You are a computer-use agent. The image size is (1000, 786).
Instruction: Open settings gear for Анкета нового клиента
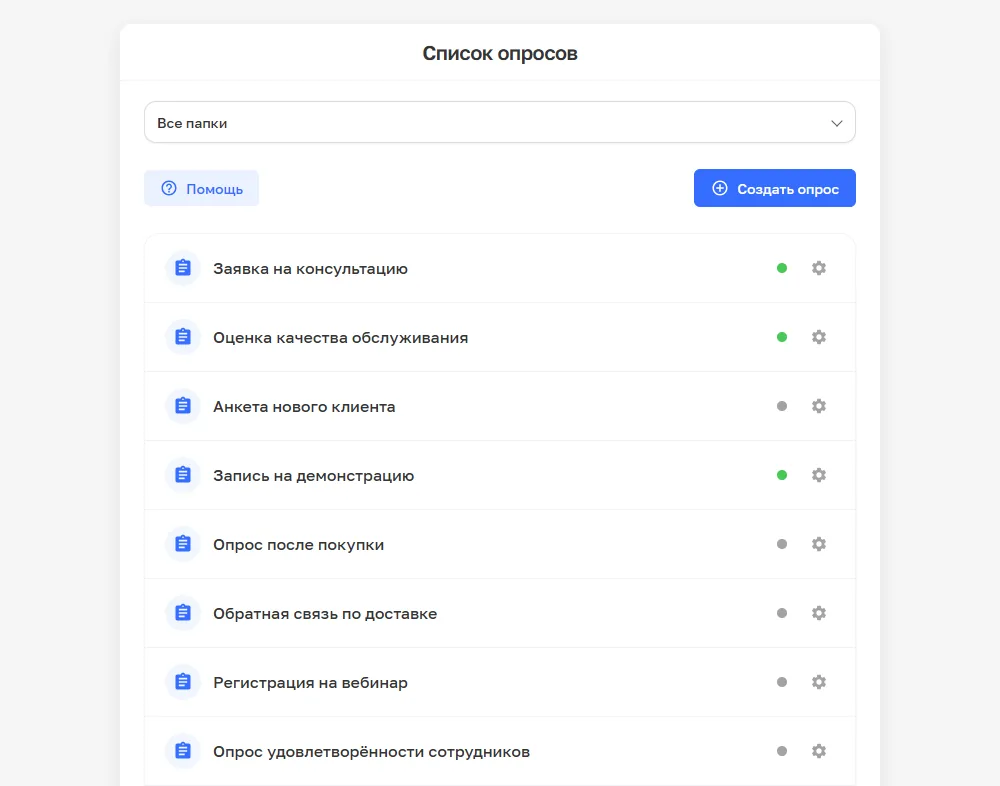819,406
